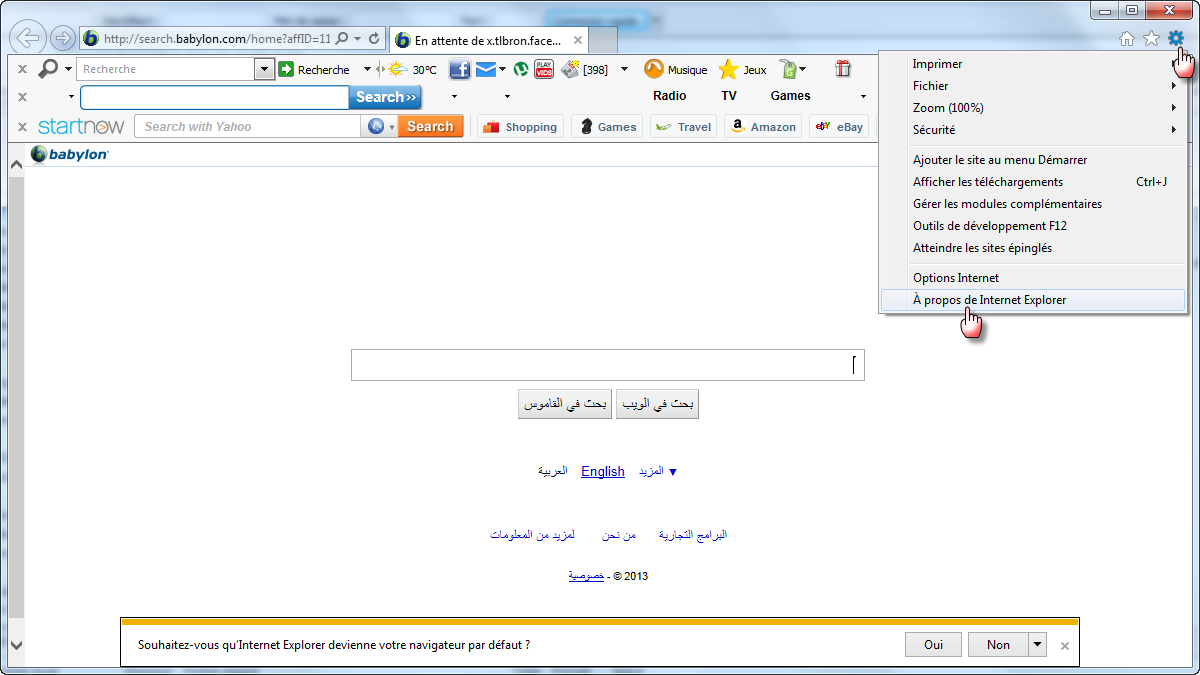Click the Radio toolbar link
This screenshot has height=675, width=1200.
coord(670,96)
